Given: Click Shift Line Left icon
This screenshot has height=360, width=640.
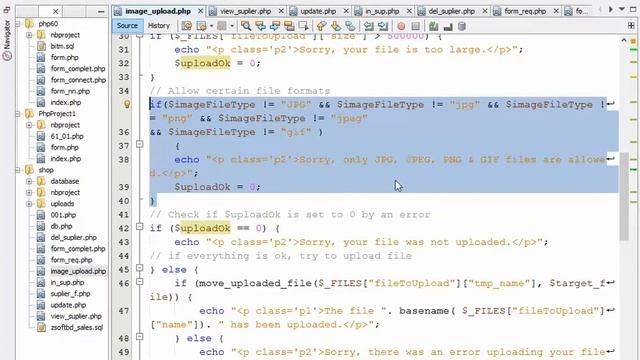Looking at the screenshot, I should click(369, 26).
